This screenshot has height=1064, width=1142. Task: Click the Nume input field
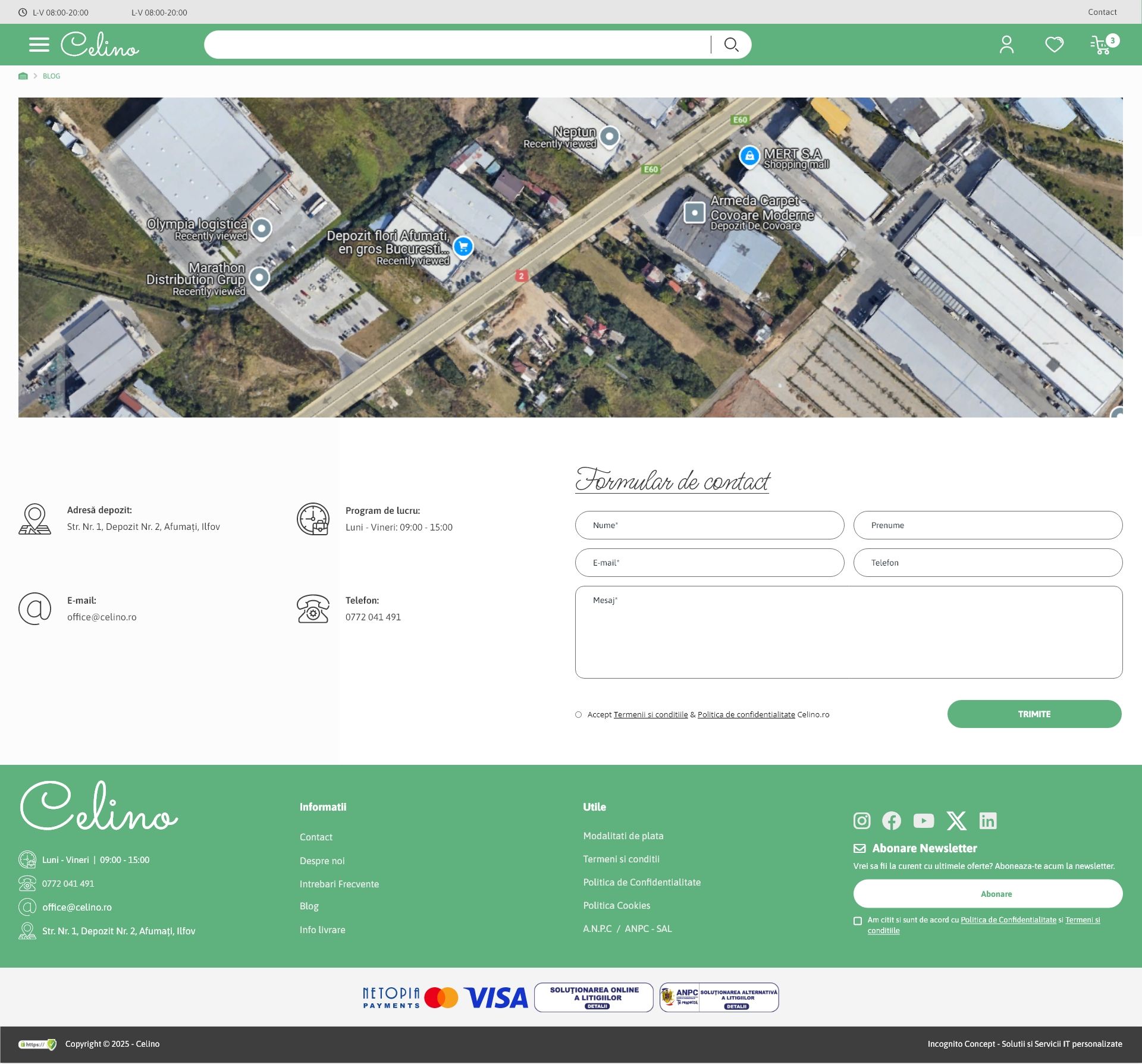click(709, 525)
